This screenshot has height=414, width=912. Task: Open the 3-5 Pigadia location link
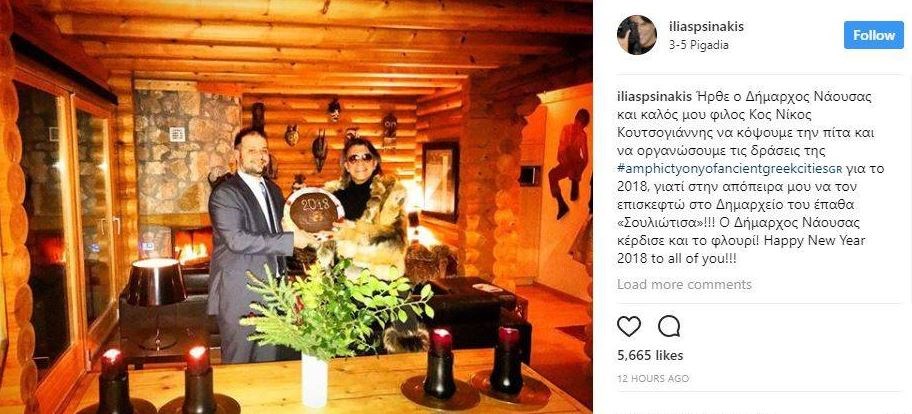click(699, 45)
